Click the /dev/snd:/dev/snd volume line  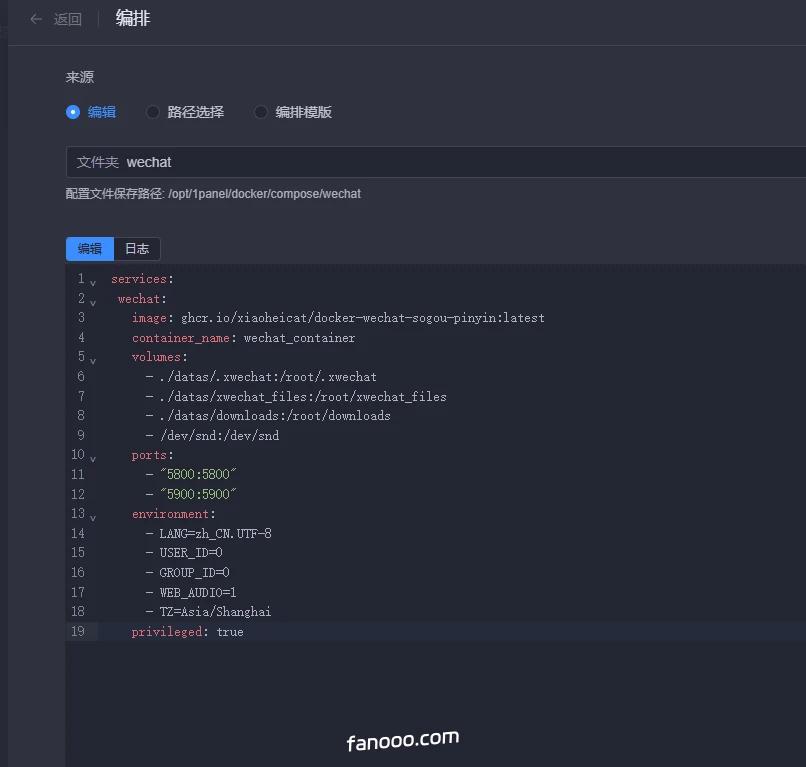point(219,436)
